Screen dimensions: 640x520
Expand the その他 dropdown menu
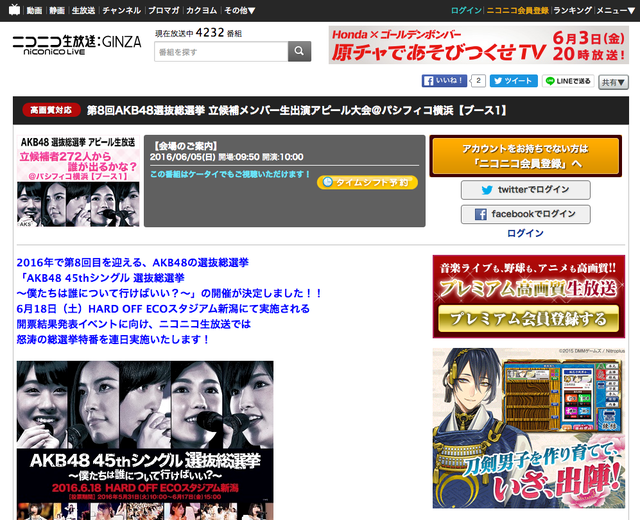click(240, 11)
